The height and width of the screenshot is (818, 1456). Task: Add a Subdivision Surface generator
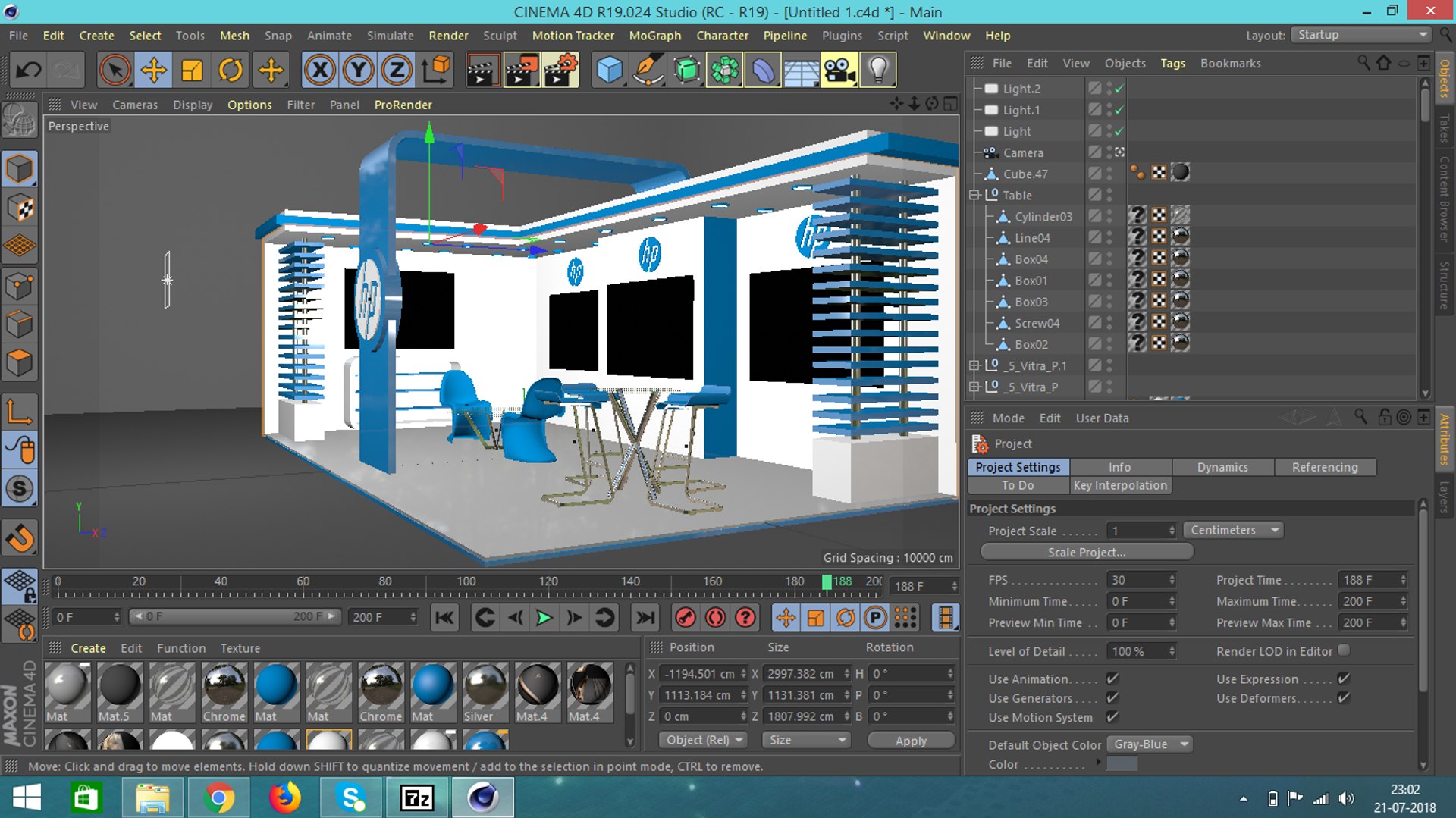(x=687, y=71)
